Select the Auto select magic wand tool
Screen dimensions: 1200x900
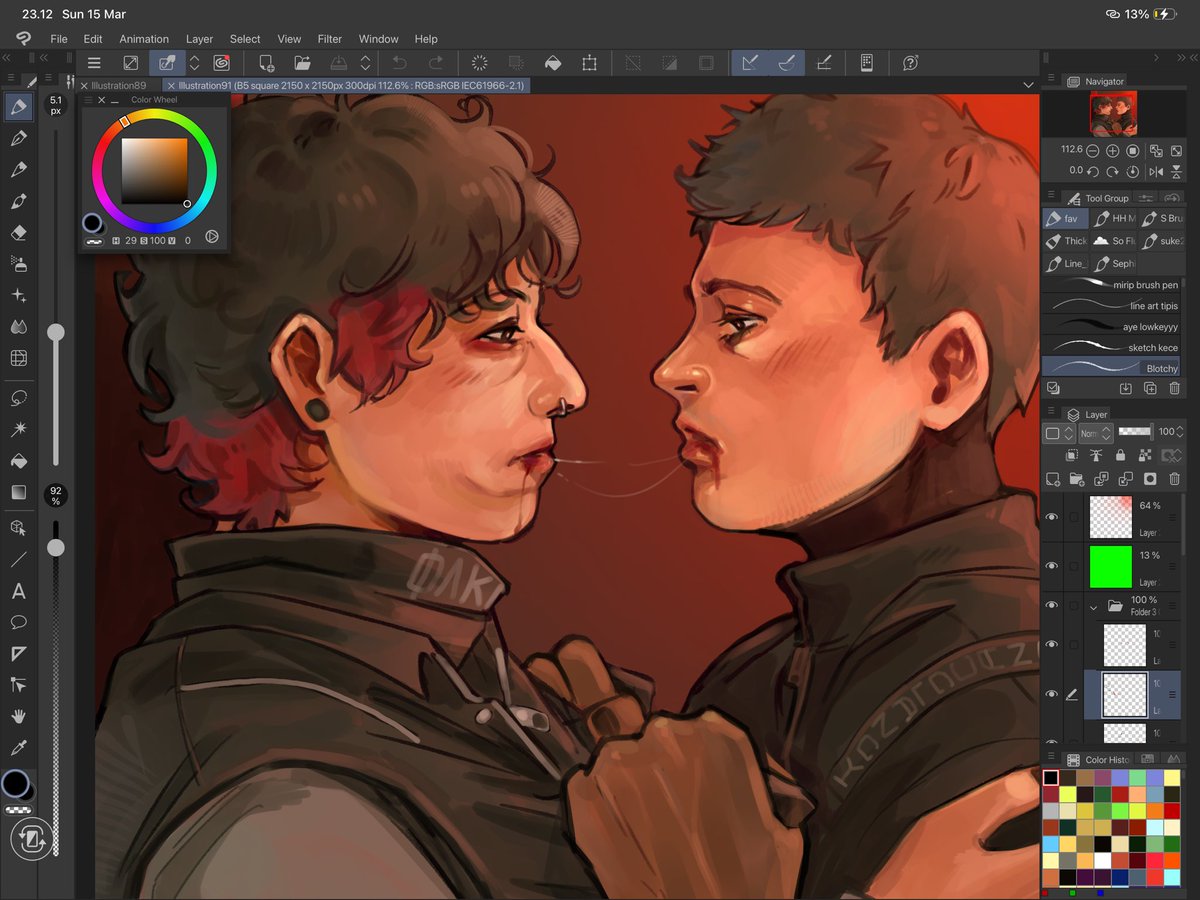pyautogui.click(x=18, y=429)
